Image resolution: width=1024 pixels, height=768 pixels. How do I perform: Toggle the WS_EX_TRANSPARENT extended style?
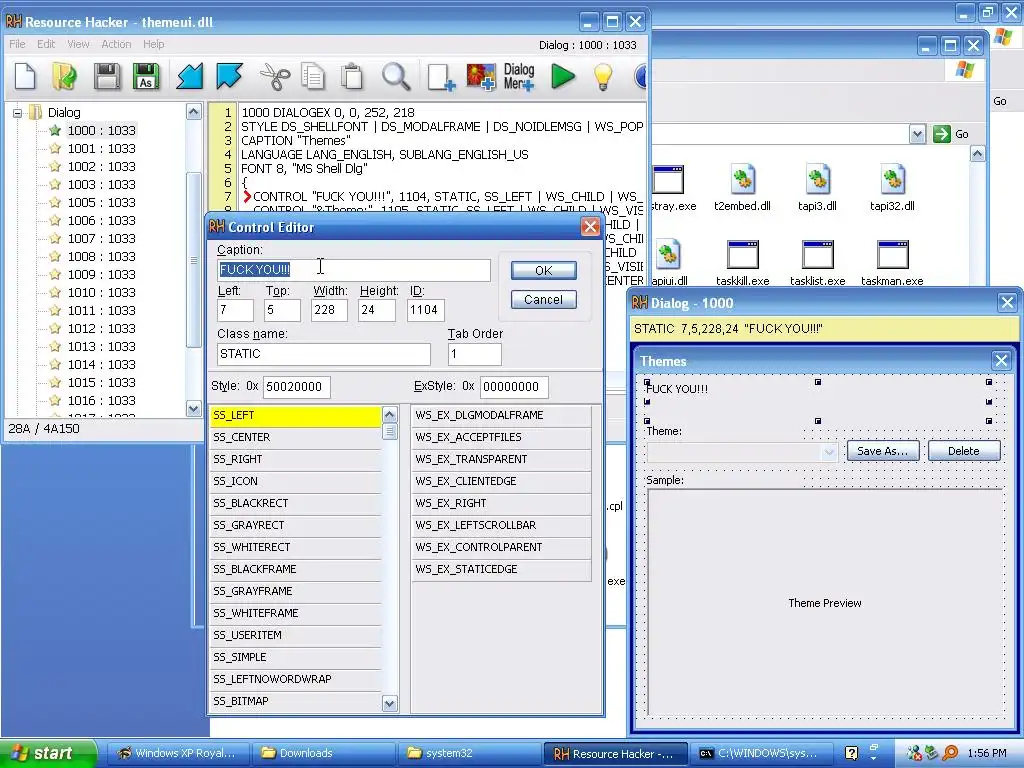click(501, 459)
